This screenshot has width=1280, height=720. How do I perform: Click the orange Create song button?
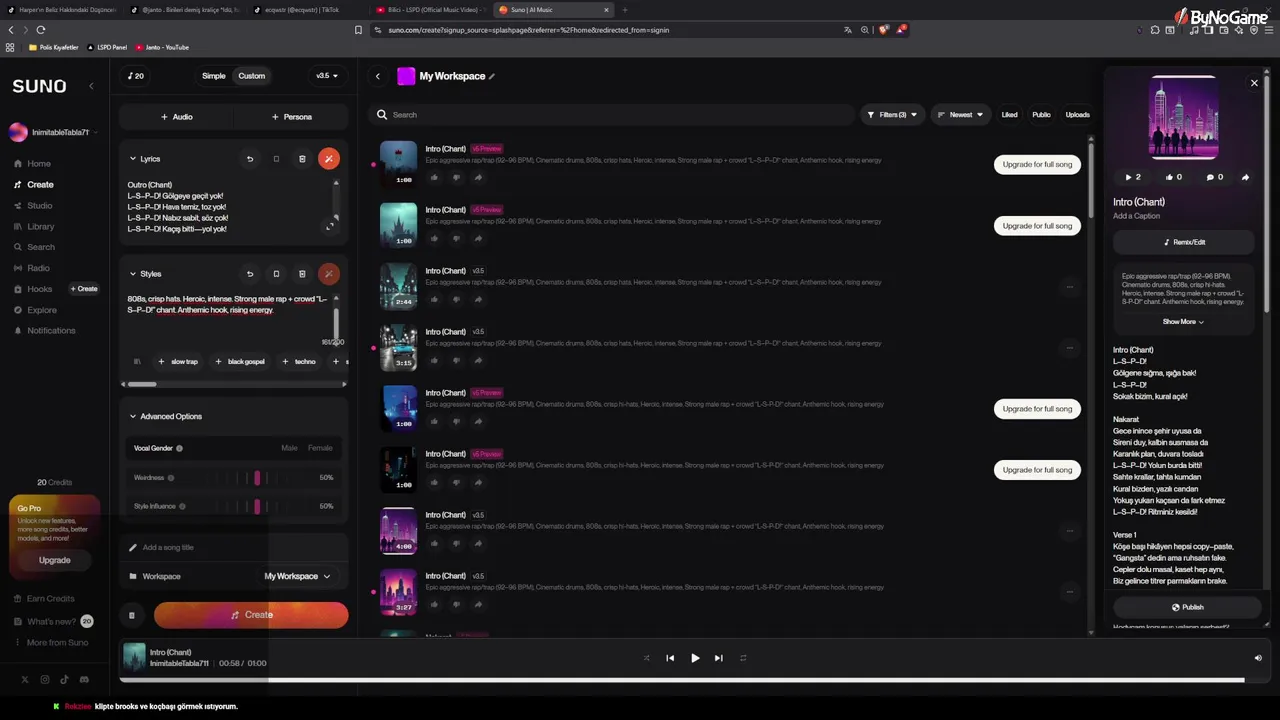[x=251, y=615]
